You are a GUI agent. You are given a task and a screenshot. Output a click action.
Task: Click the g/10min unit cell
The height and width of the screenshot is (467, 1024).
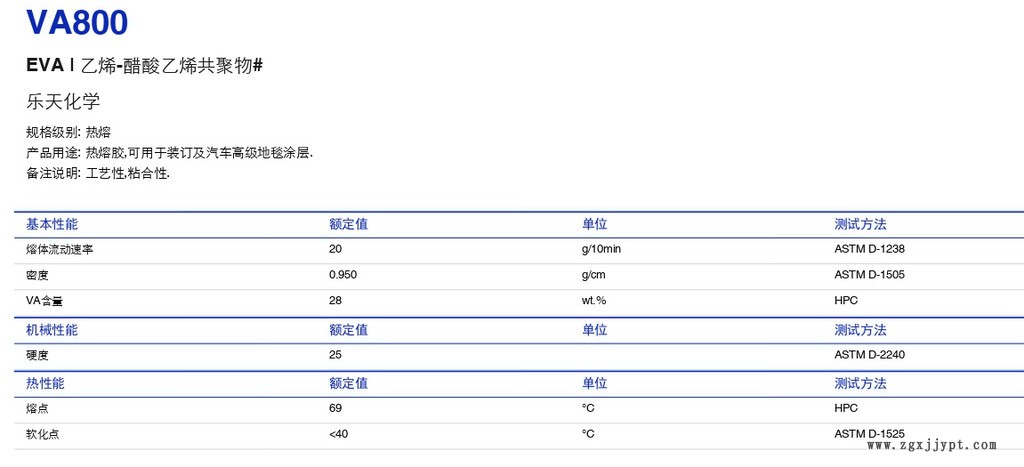[x=602, y=249]
